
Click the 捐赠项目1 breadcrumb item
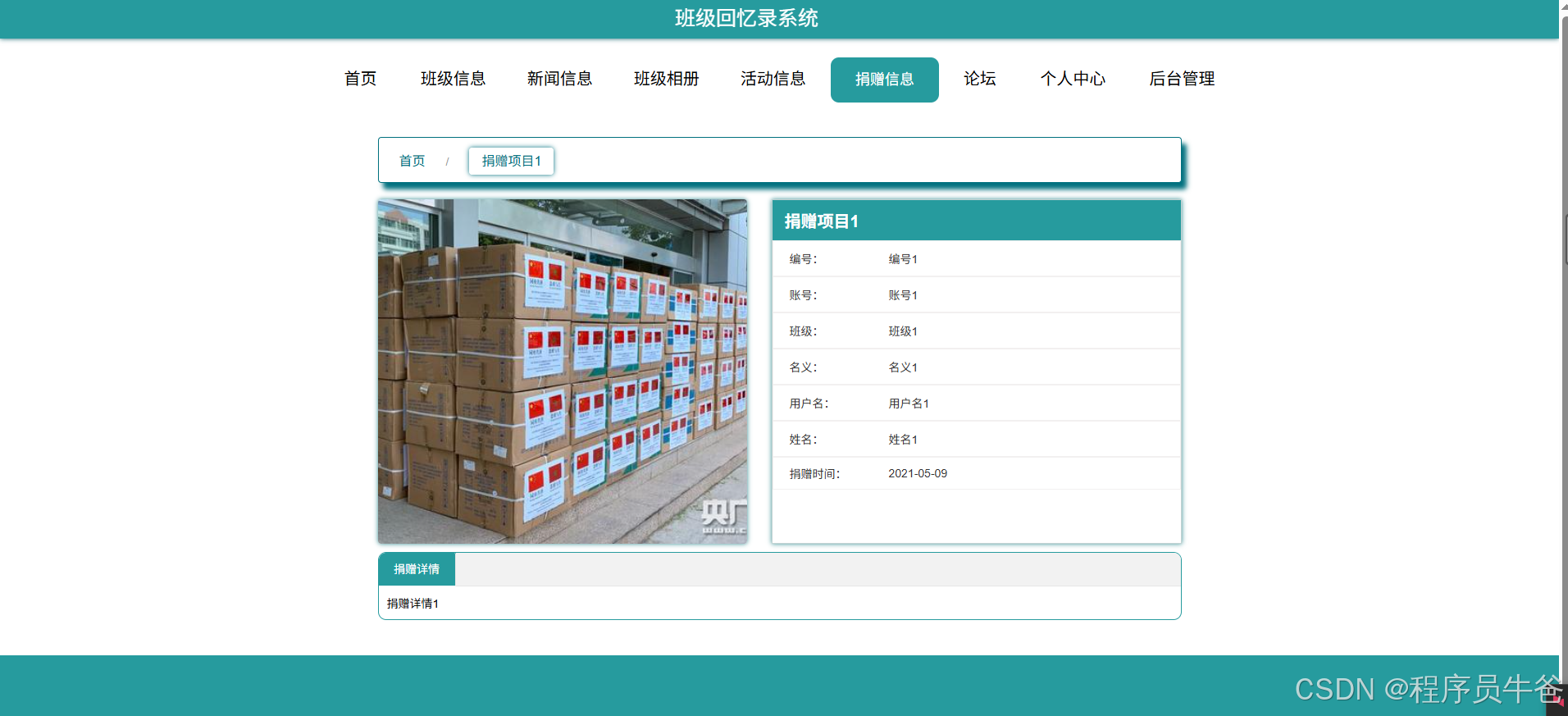point(511,161)
